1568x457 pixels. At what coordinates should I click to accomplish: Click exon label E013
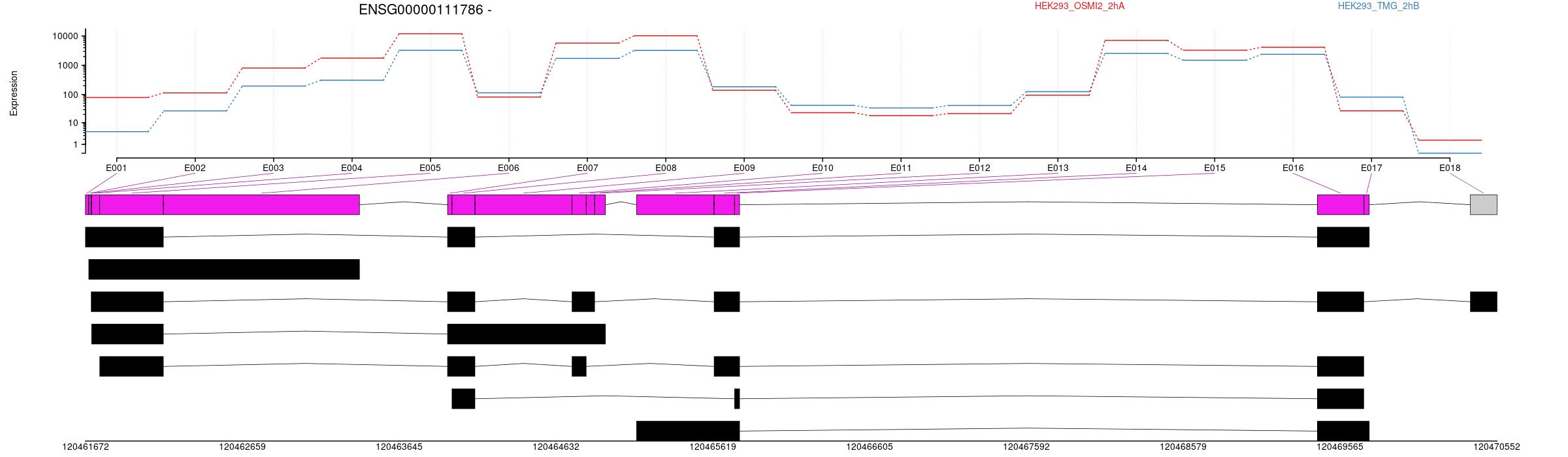coord(1058,168)
